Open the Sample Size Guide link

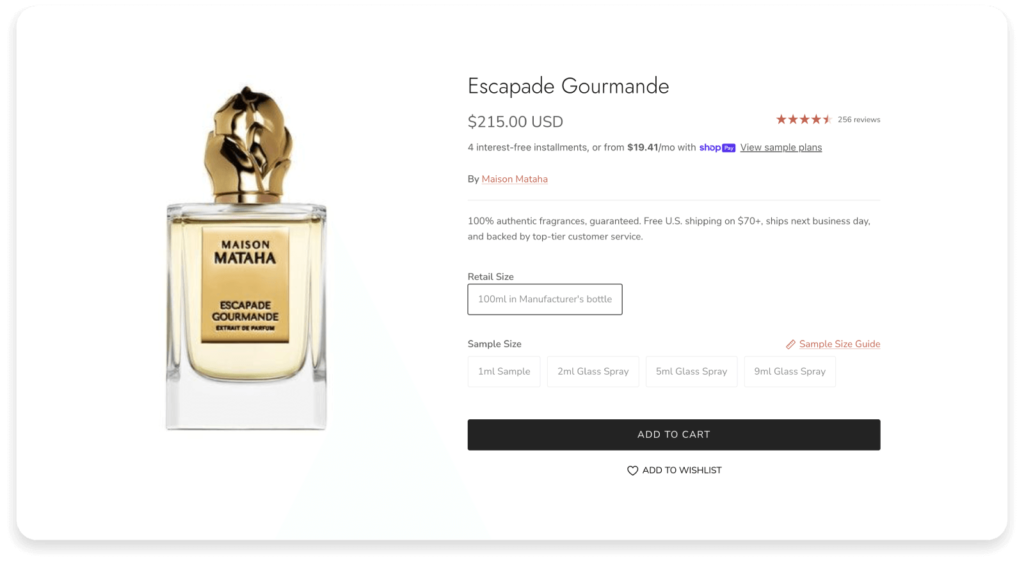(839, 344)
